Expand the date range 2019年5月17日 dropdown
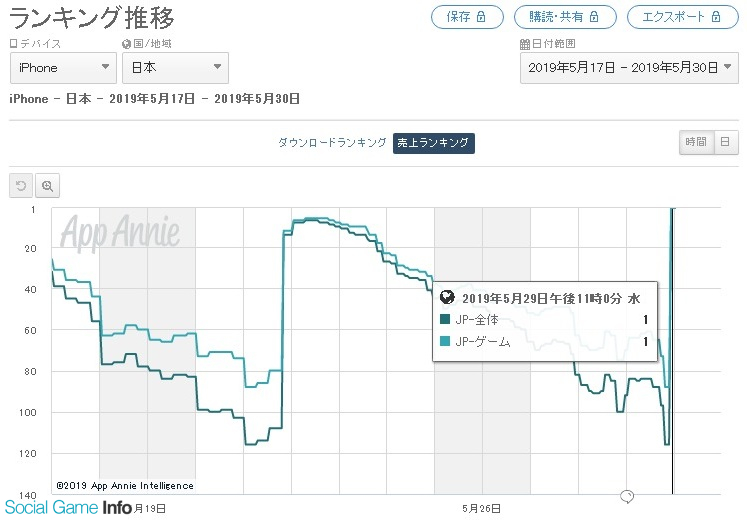The image size is (747, 520). 629,67
